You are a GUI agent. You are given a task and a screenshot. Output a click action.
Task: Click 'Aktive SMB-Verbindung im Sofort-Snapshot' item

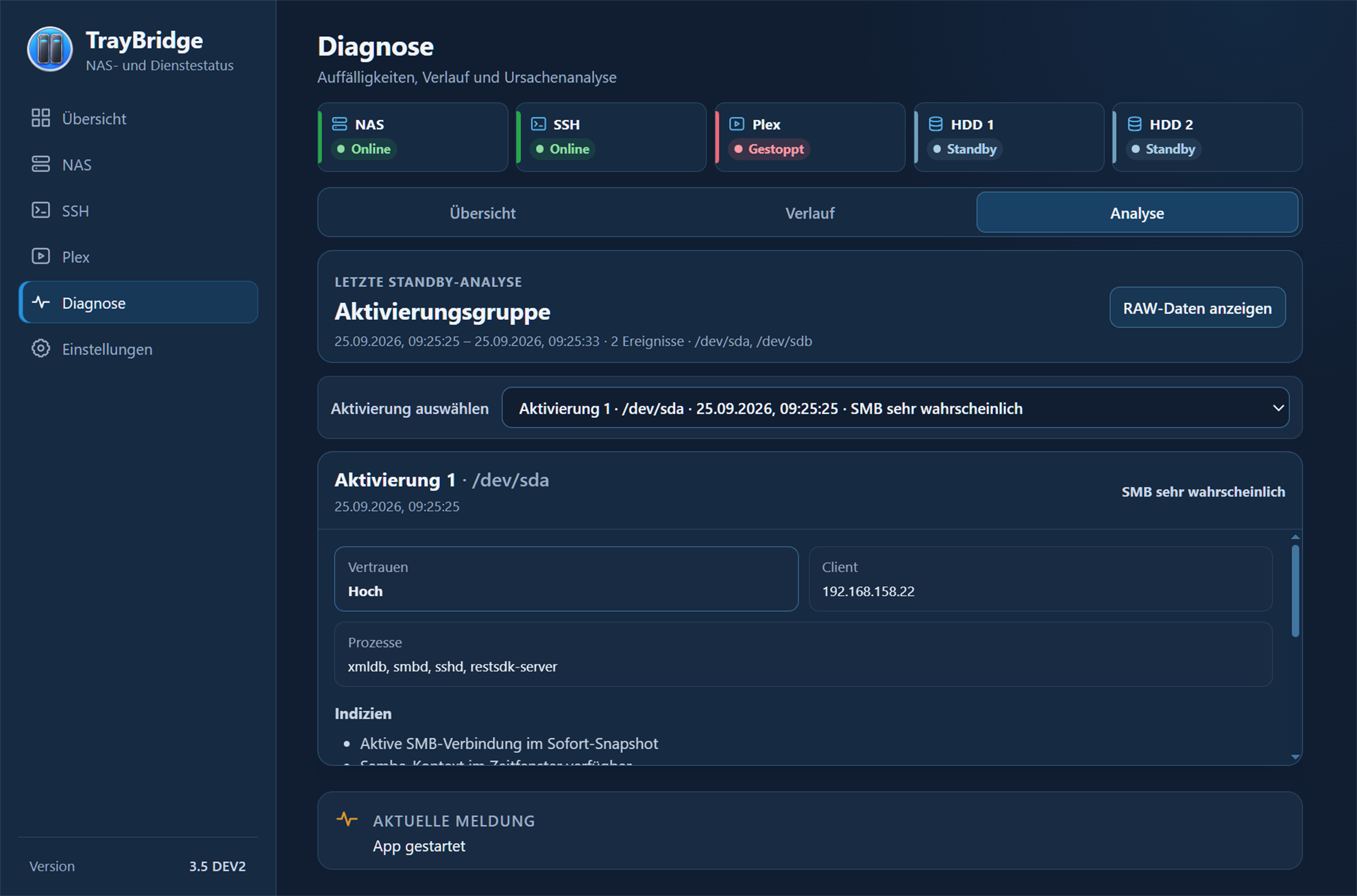[x=509, y=743]
